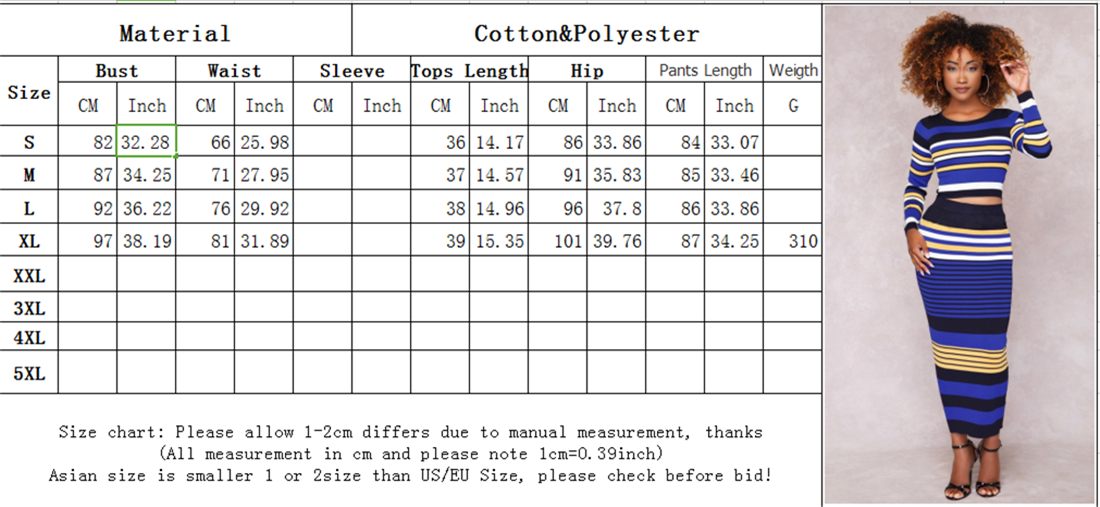Click the Hip column header
Image resolution: width=1100 pixels, height=507 pixels.
point(587,71)
